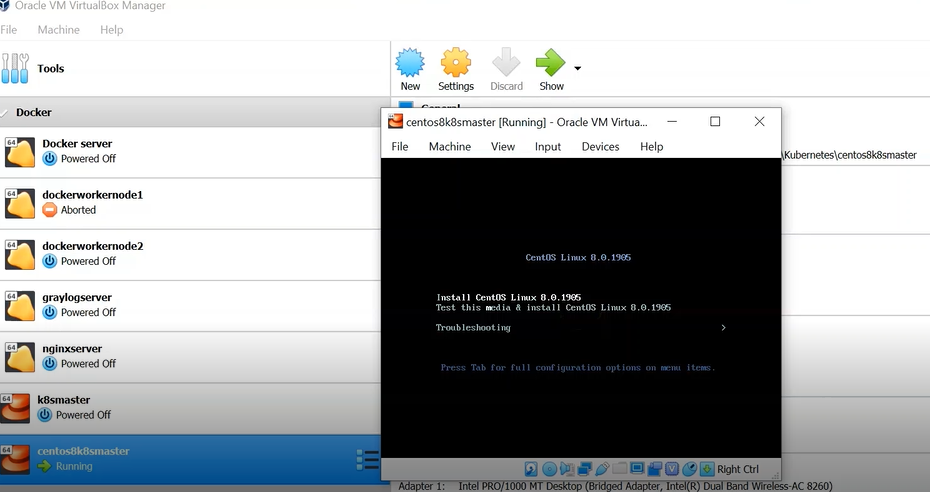Select the Docker server virtual machine
Viewport: 930px width, 492px height.
(x=190, y=152)
